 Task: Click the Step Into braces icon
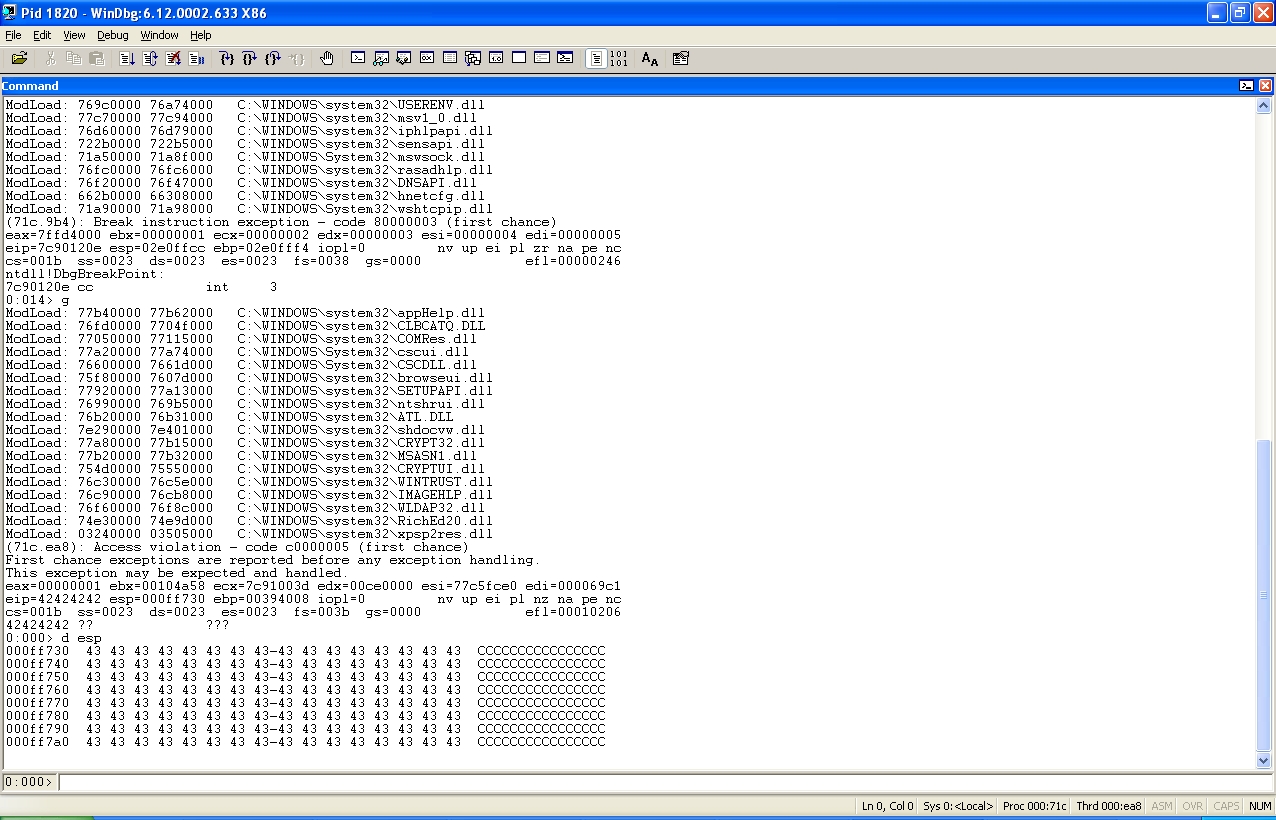point(227,59)
